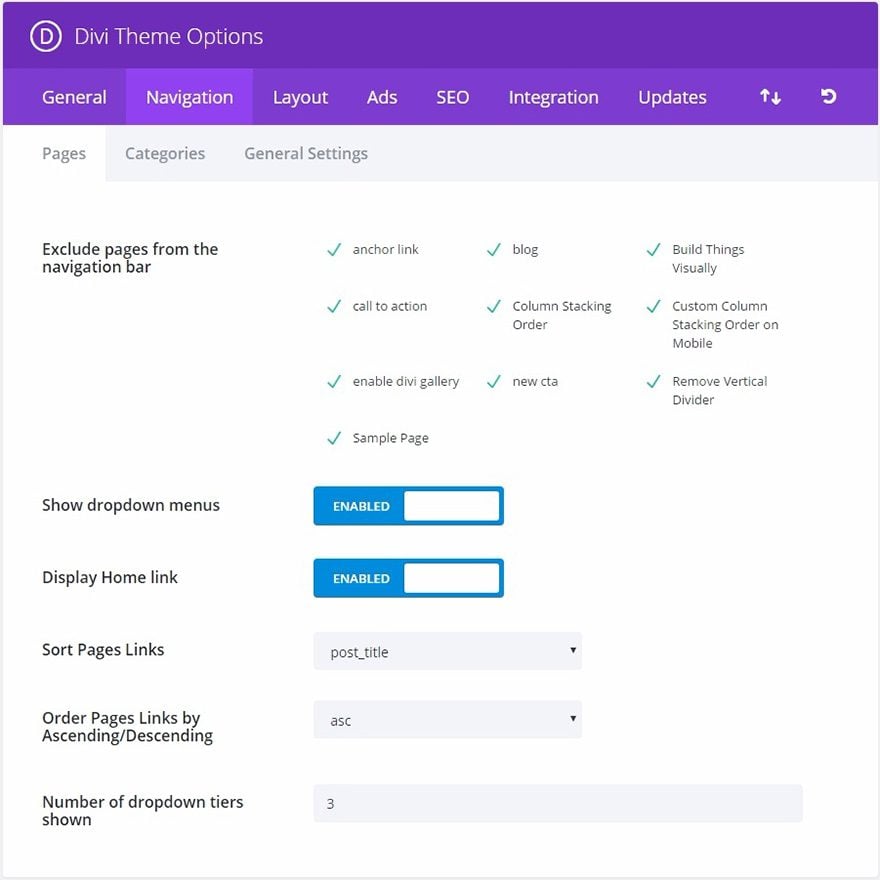Click the Divi Theme Options title
Screen dimensions: 880x880
tap(168, 36)
